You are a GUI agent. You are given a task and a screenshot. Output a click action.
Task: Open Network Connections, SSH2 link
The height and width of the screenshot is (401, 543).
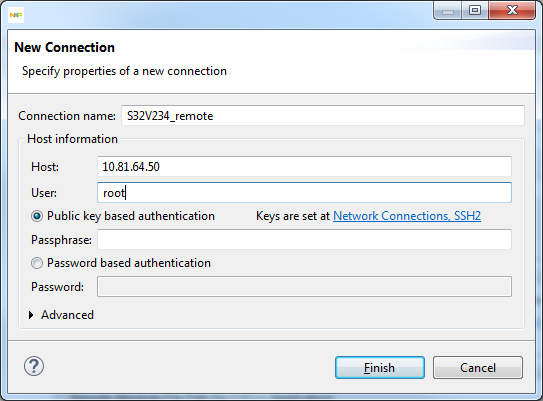pos(407,216)
